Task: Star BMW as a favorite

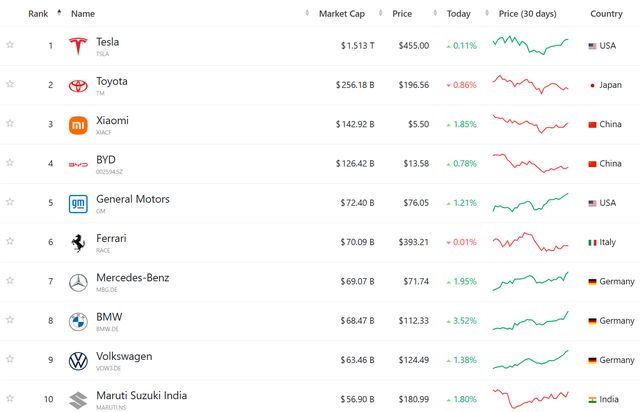Action: point(10,321)
